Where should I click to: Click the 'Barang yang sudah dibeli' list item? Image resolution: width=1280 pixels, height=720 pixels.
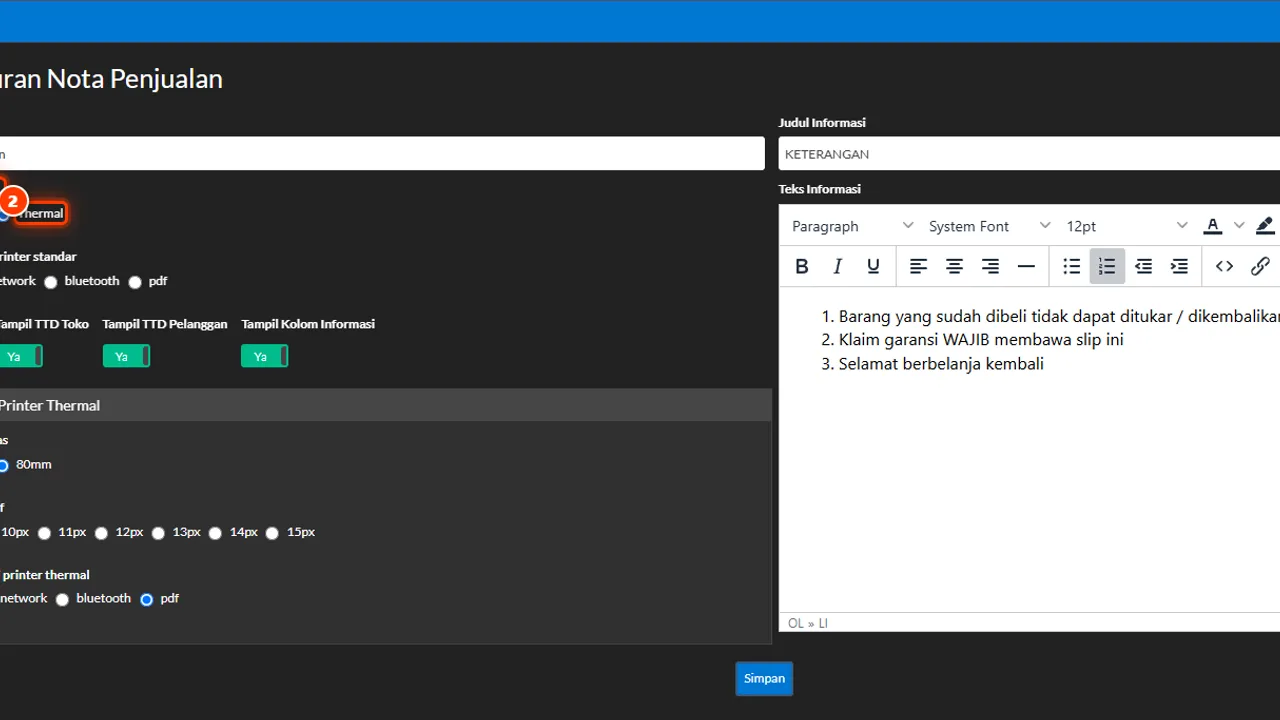tap(1059, 316)
